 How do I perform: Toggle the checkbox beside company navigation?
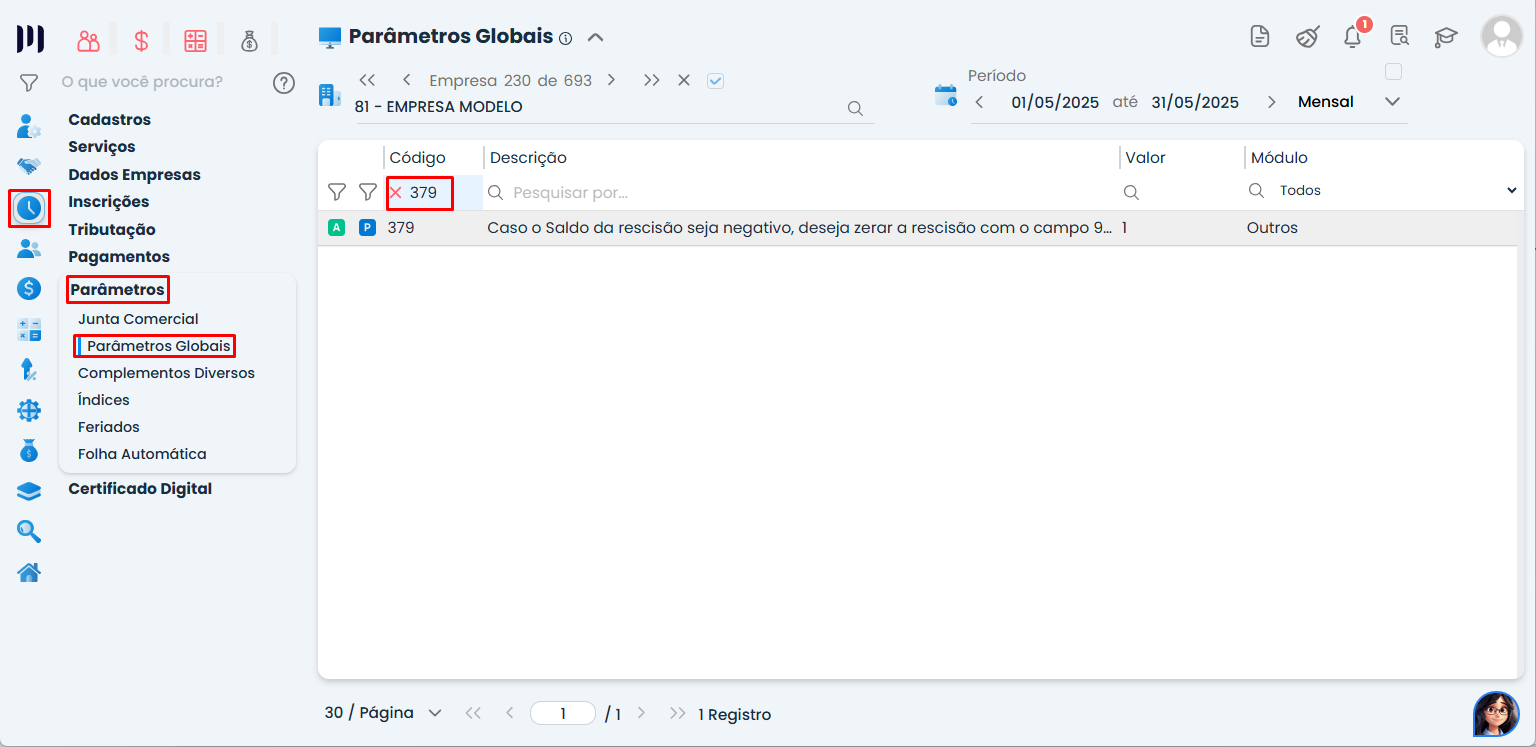(715, 81)
